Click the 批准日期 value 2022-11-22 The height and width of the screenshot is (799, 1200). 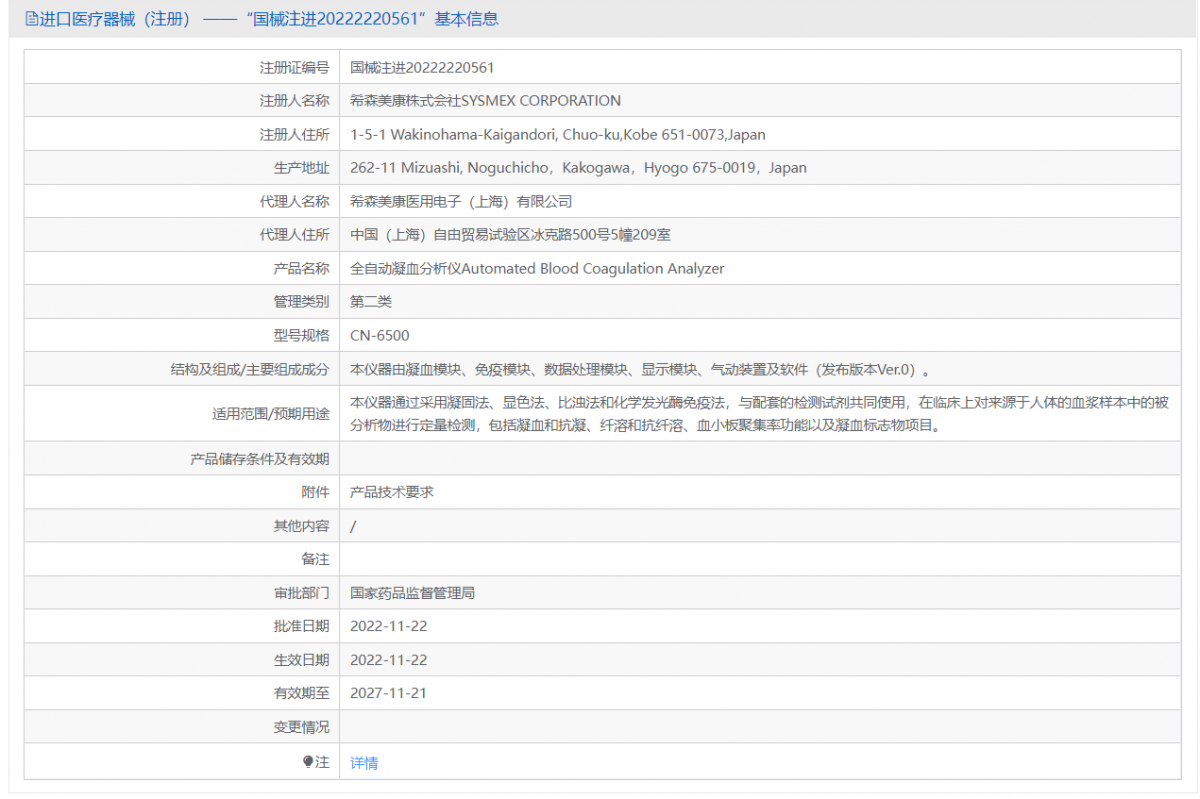tap(389, 627)
